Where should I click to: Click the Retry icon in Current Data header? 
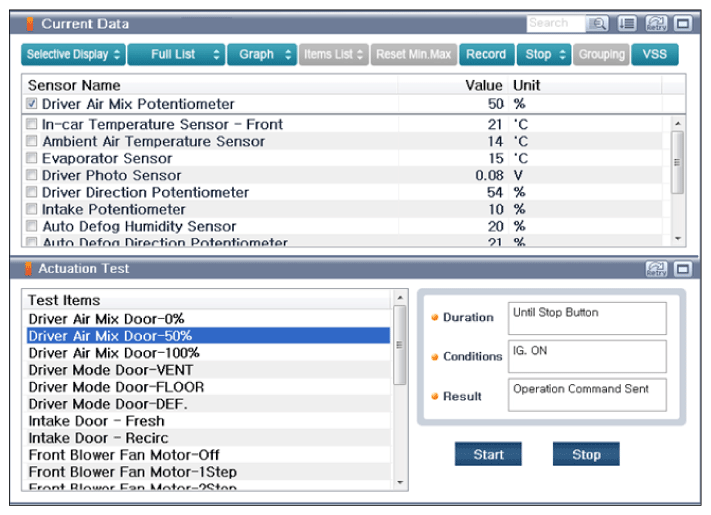tap(656, 23)
